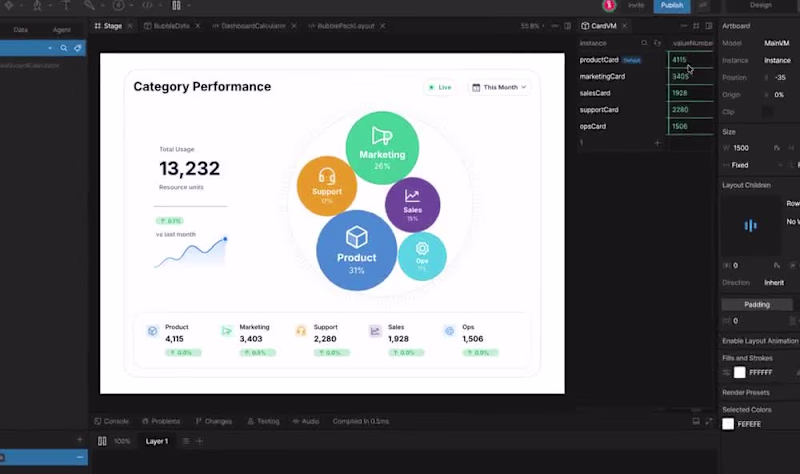The image size is (800, 474).
Task: Open the canvas zoom percentage dropdown
Action: point(532,26)
